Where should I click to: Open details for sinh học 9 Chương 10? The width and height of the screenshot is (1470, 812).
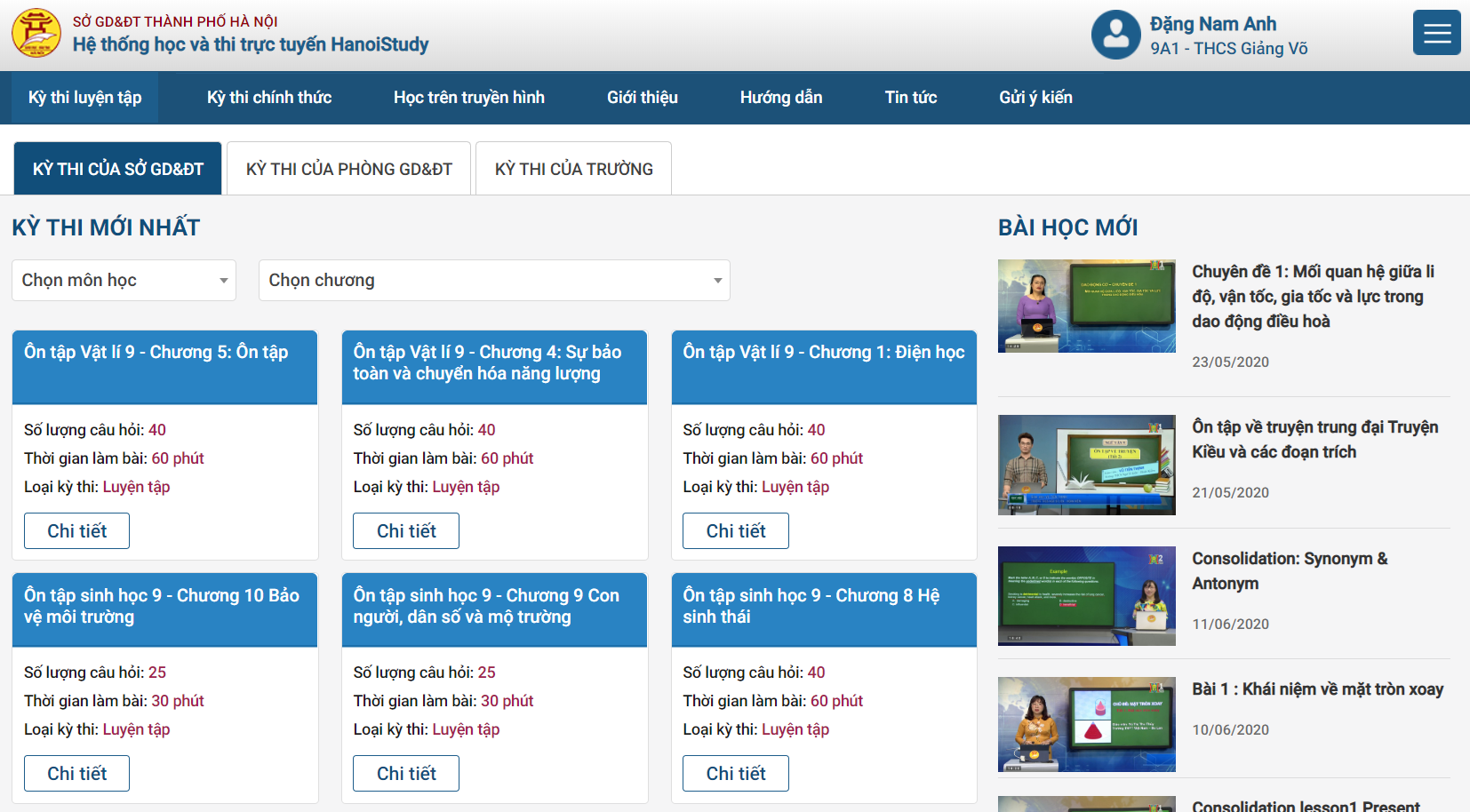[x=76, y=774]
